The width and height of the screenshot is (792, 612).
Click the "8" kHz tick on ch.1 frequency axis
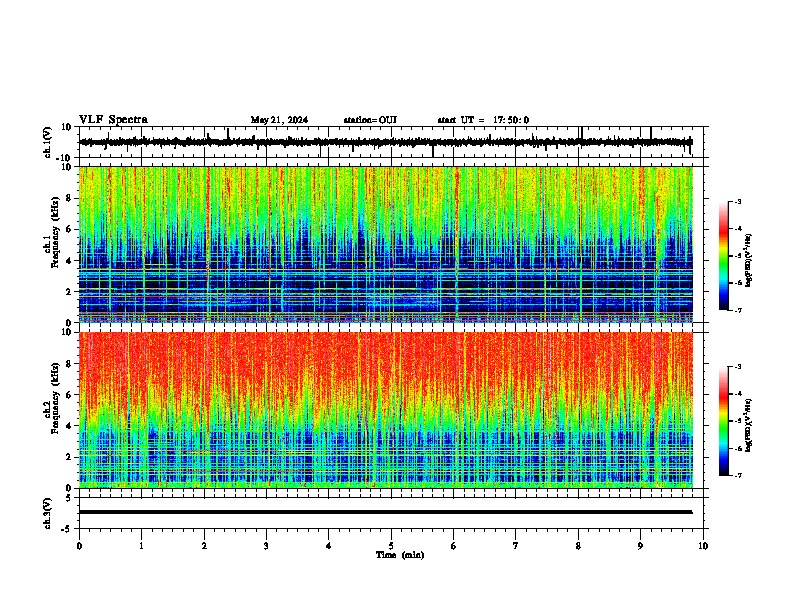[69, 198]
